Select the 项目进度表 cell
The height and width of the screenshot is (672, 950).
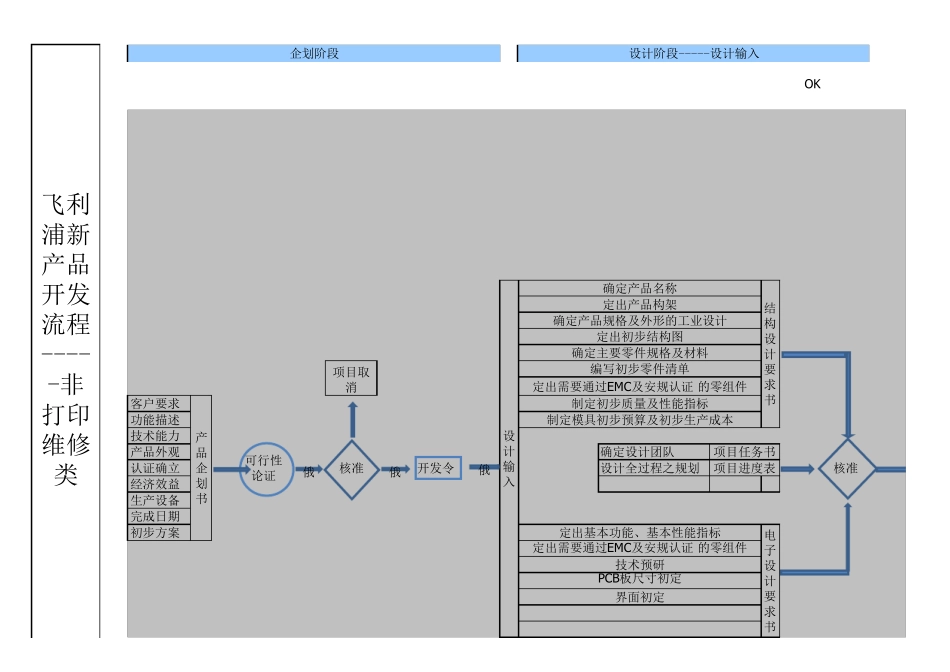(744, 468)
